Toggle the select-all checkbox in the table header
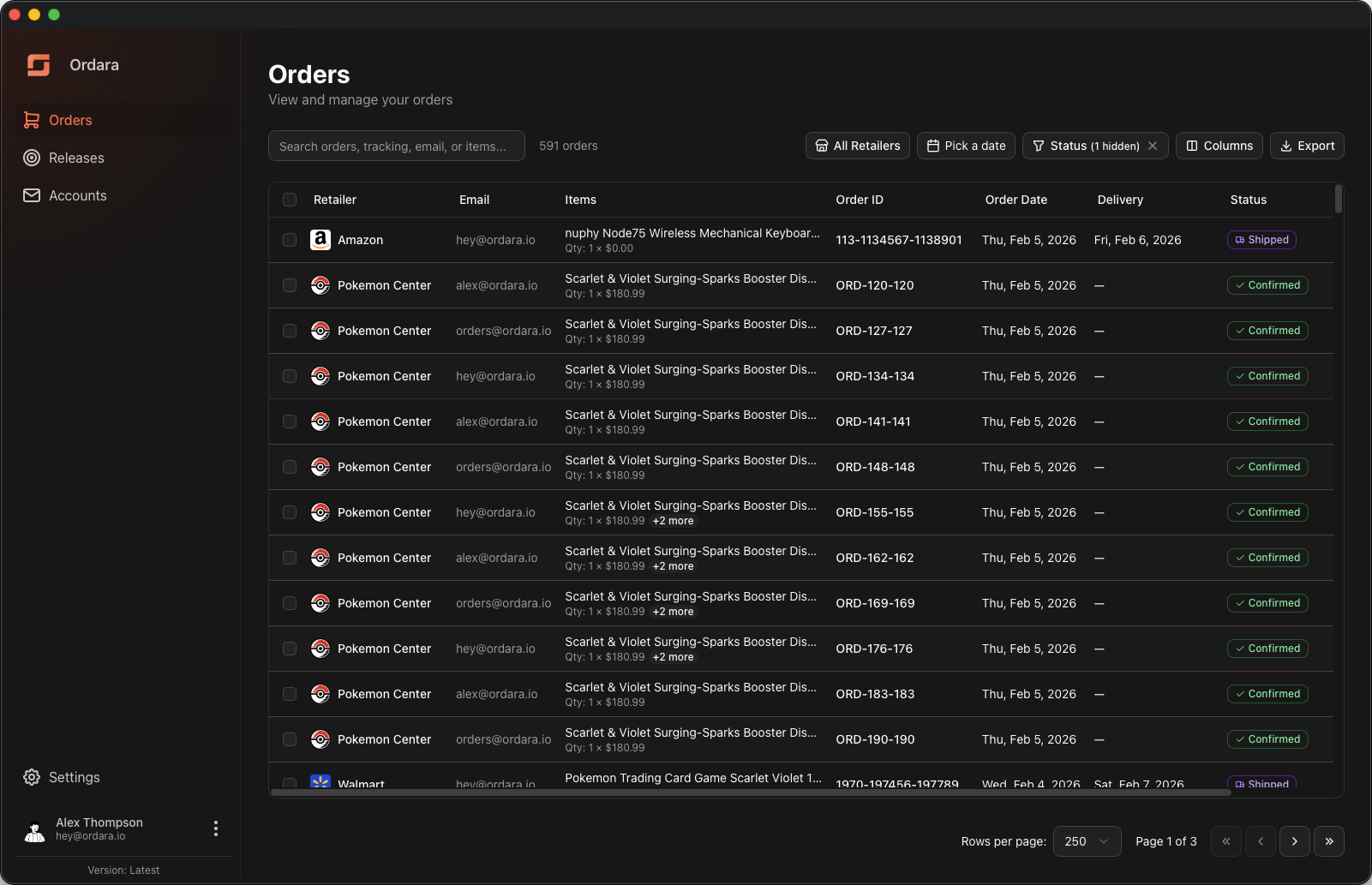The height and width of the screenshot is (885, 1372). pyautogui.click(x=289, y=200)
